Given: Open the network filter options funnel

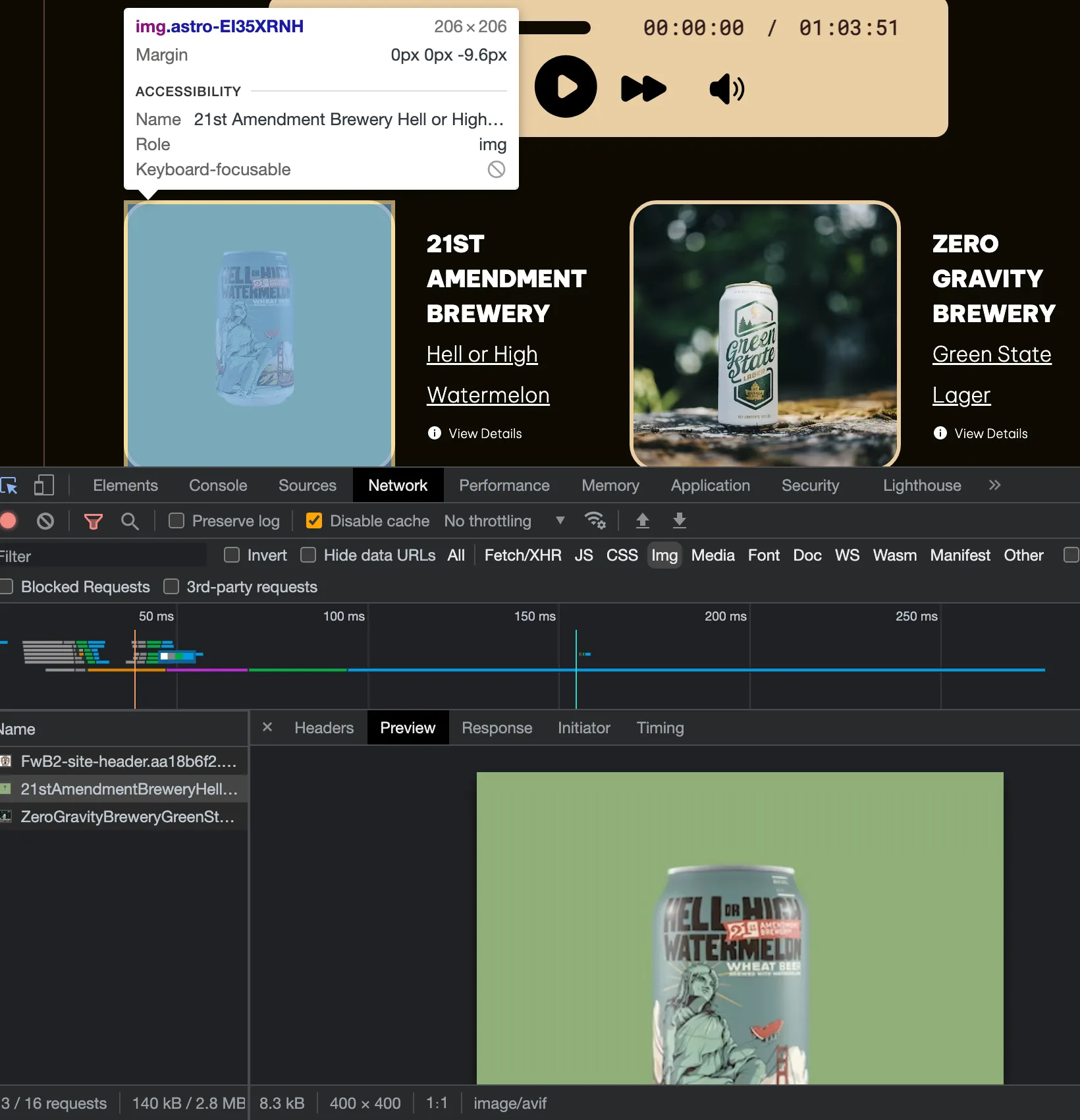Looking at the screenshot, I should click(93, 520).
